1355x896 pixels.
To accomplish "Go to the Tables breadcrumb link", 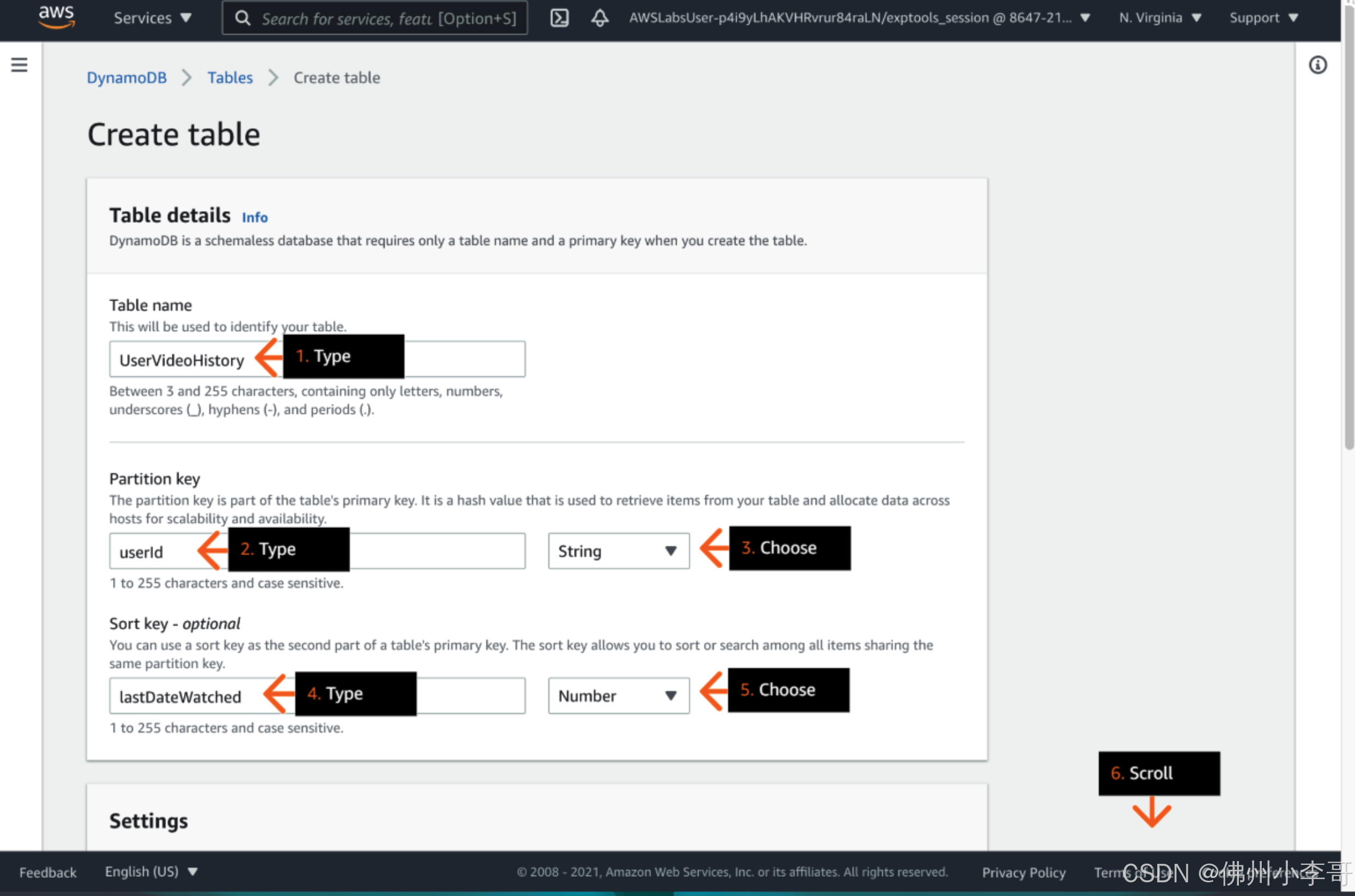I will tap(229, 77).
